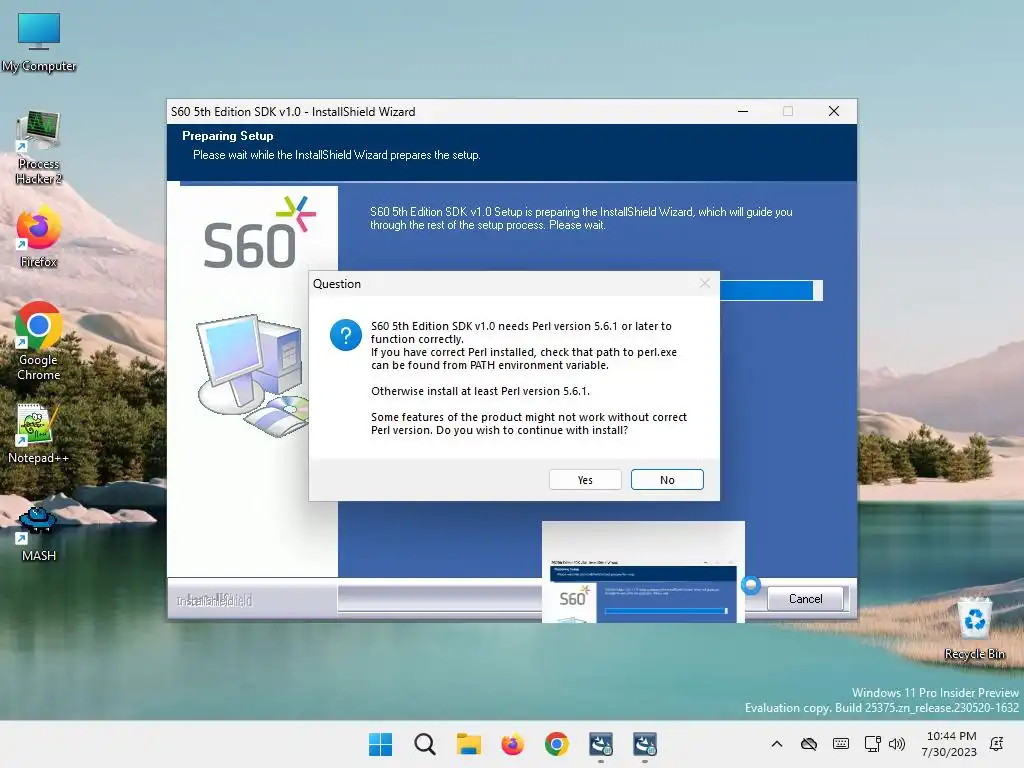
Task: Switch to second installer taskbar icon
Action: (x=645, y=744)
